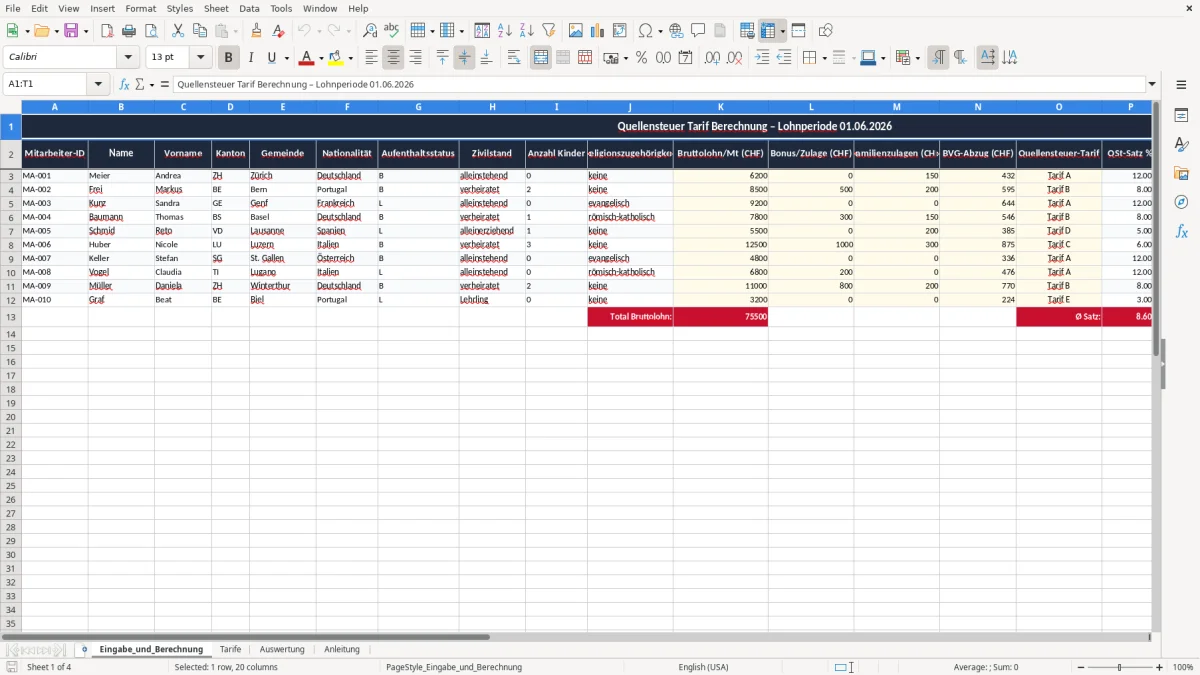This screenshot has width=1200, height=675.
Task: Click the Clear Direct Formatting icon
Action: (x=278, y=31)
